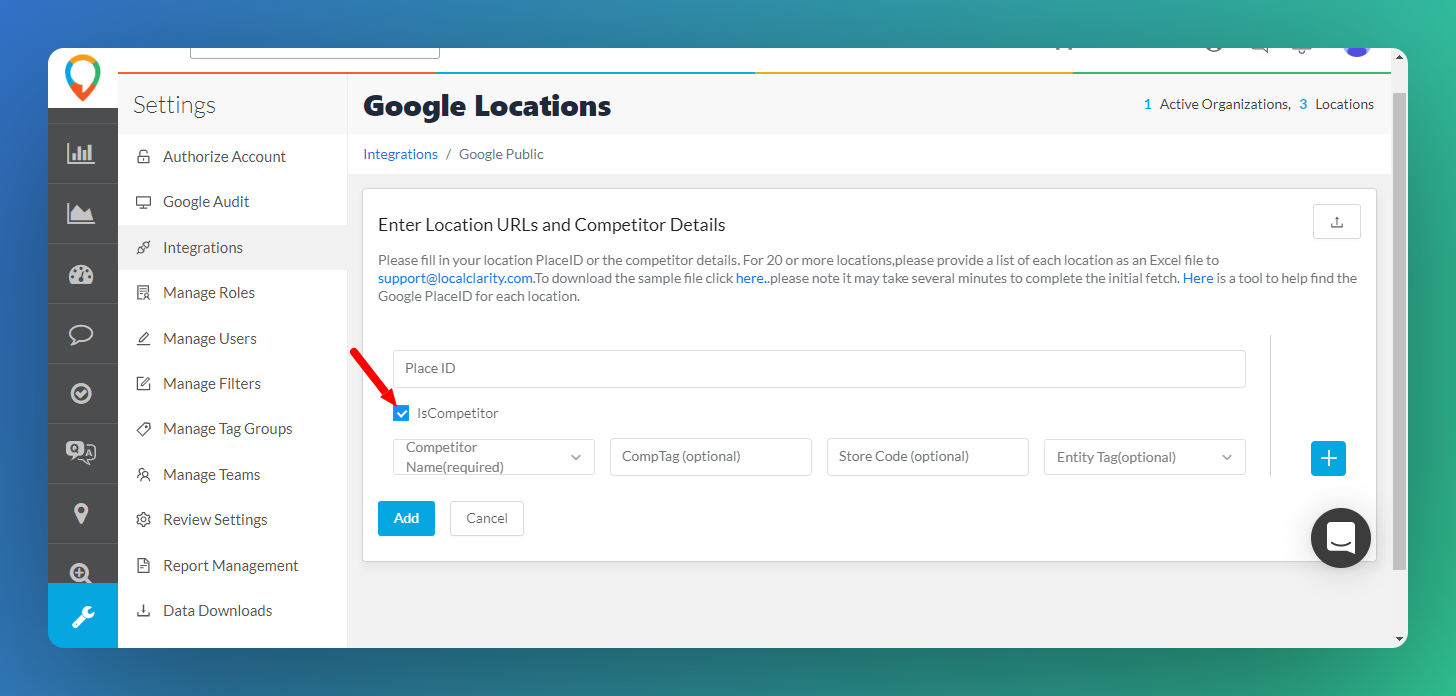Click the 'Google Public' breadcrumb text
1456x696 pixels.
[x=501, y=154]
